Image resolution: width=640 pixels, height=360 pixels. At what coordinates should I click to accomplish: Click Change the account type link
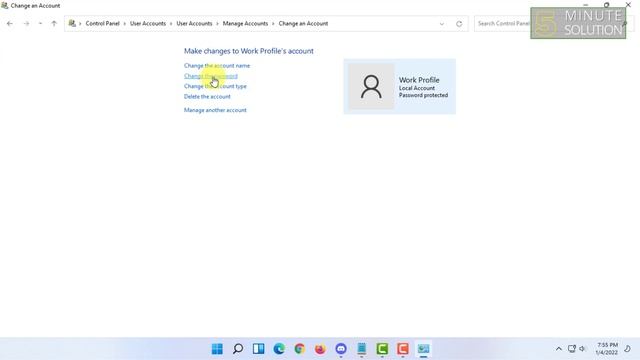tap(215, 86)
